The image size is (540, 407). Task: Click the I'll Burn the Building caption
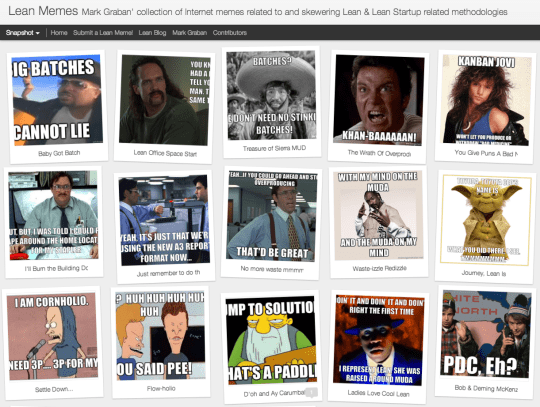click(56, 268)
